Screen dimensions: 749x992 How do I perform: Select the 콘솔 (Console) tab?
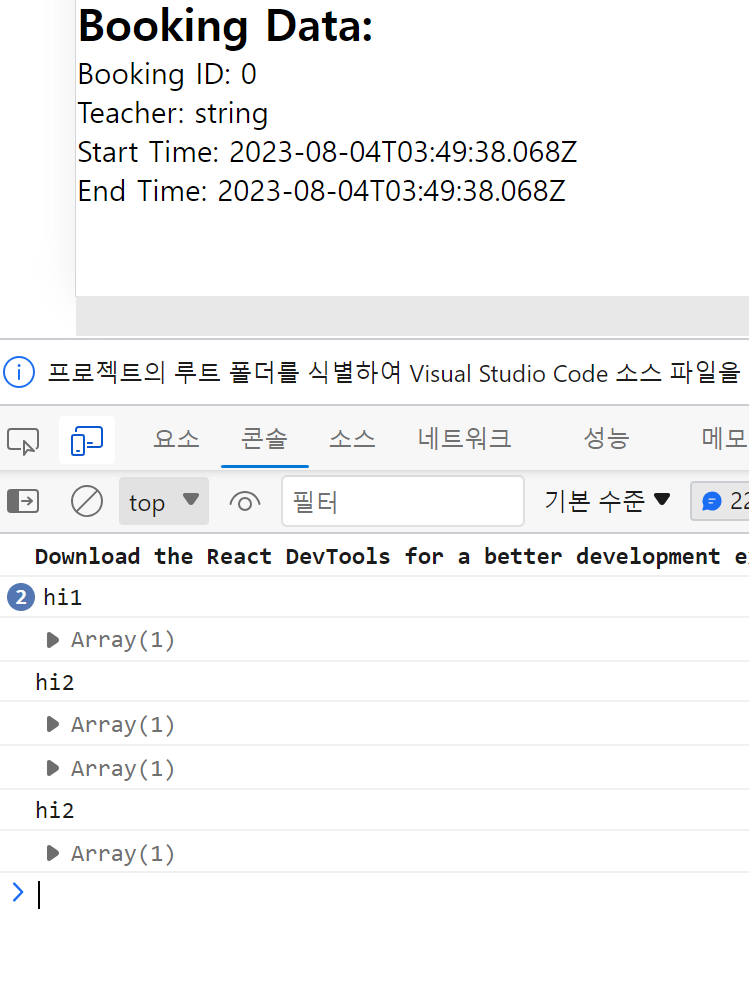[x=264, y=438]
